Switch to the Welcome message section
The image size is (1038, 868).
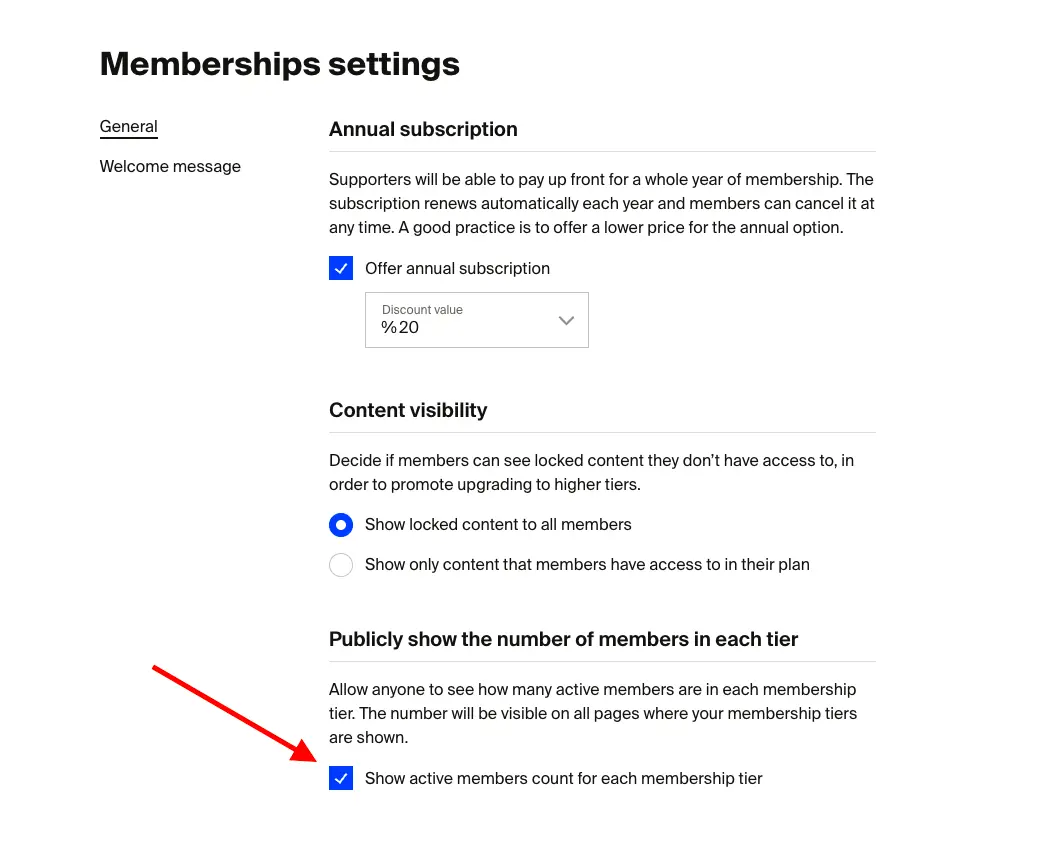click(170, 166)
